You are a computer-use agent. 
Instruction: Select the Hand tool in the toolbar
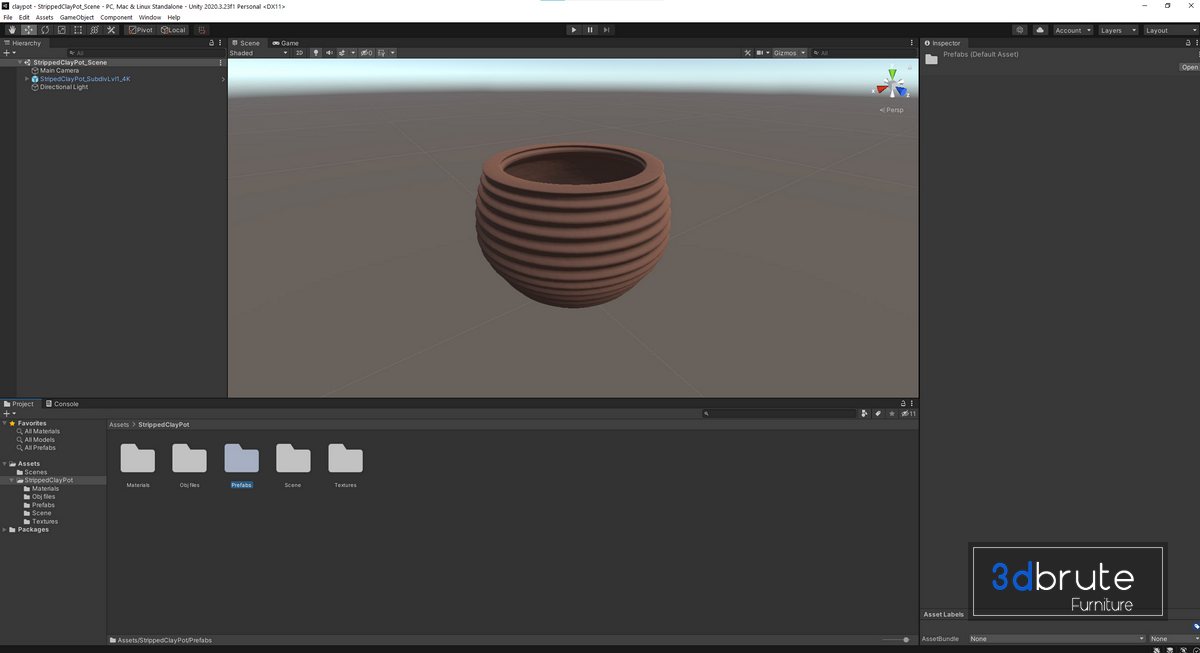(11, 30)
